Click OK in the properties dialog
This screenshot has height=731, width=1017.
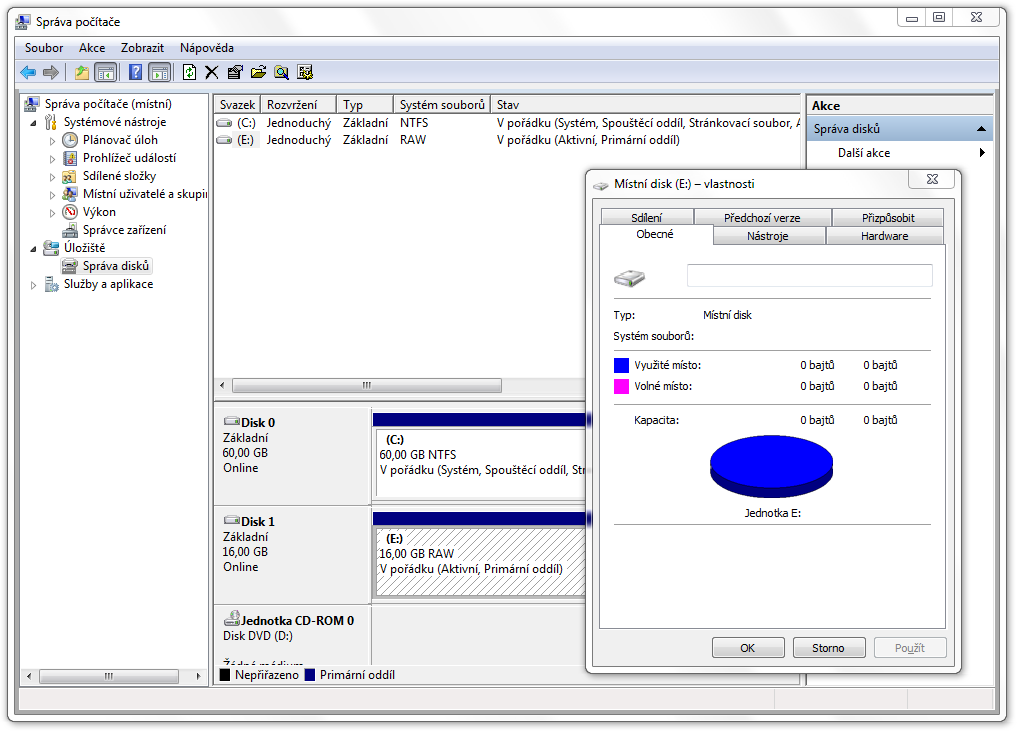[x=748, y=648]
